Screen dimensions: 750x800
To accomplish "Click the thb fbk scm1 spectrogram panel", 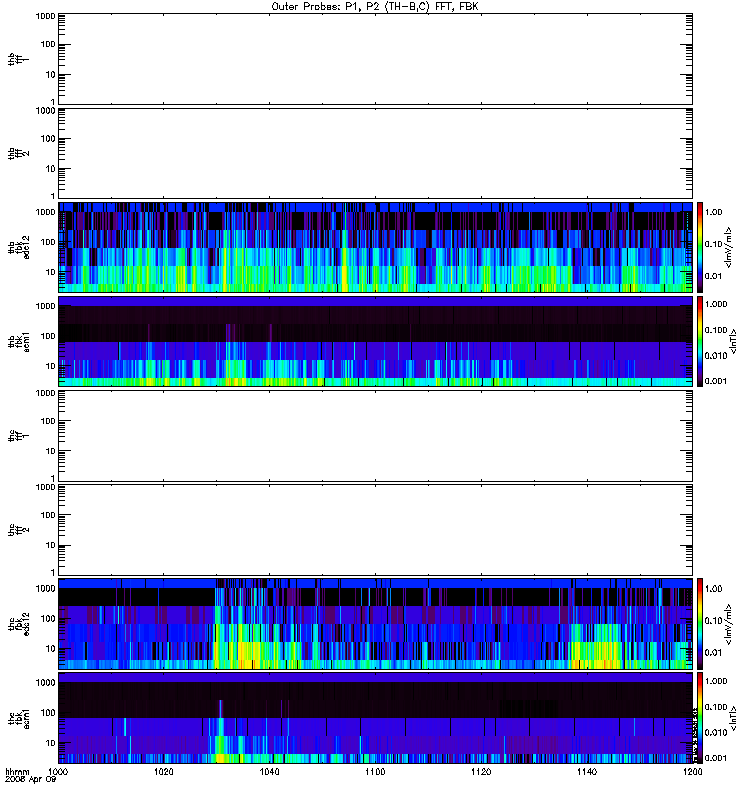I will click(376, 341).
